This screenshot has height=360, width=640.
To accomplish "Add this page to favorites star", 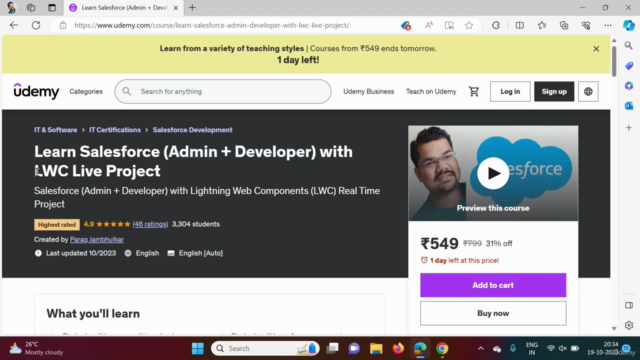I will click(x=469, y=25).
